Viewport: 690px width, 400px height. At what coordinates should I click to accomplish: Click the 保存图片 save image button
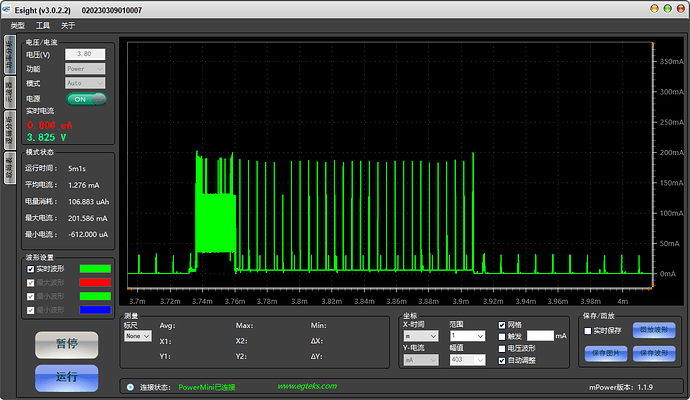[x=605, y=353]
